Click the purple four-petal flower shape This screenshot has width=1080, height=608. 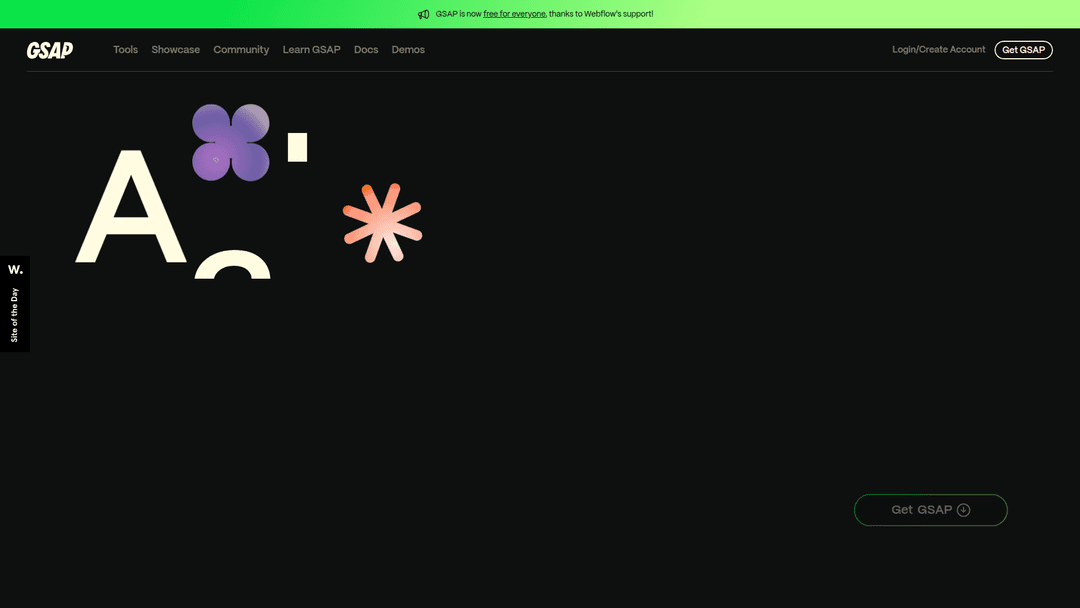(231, 143)
